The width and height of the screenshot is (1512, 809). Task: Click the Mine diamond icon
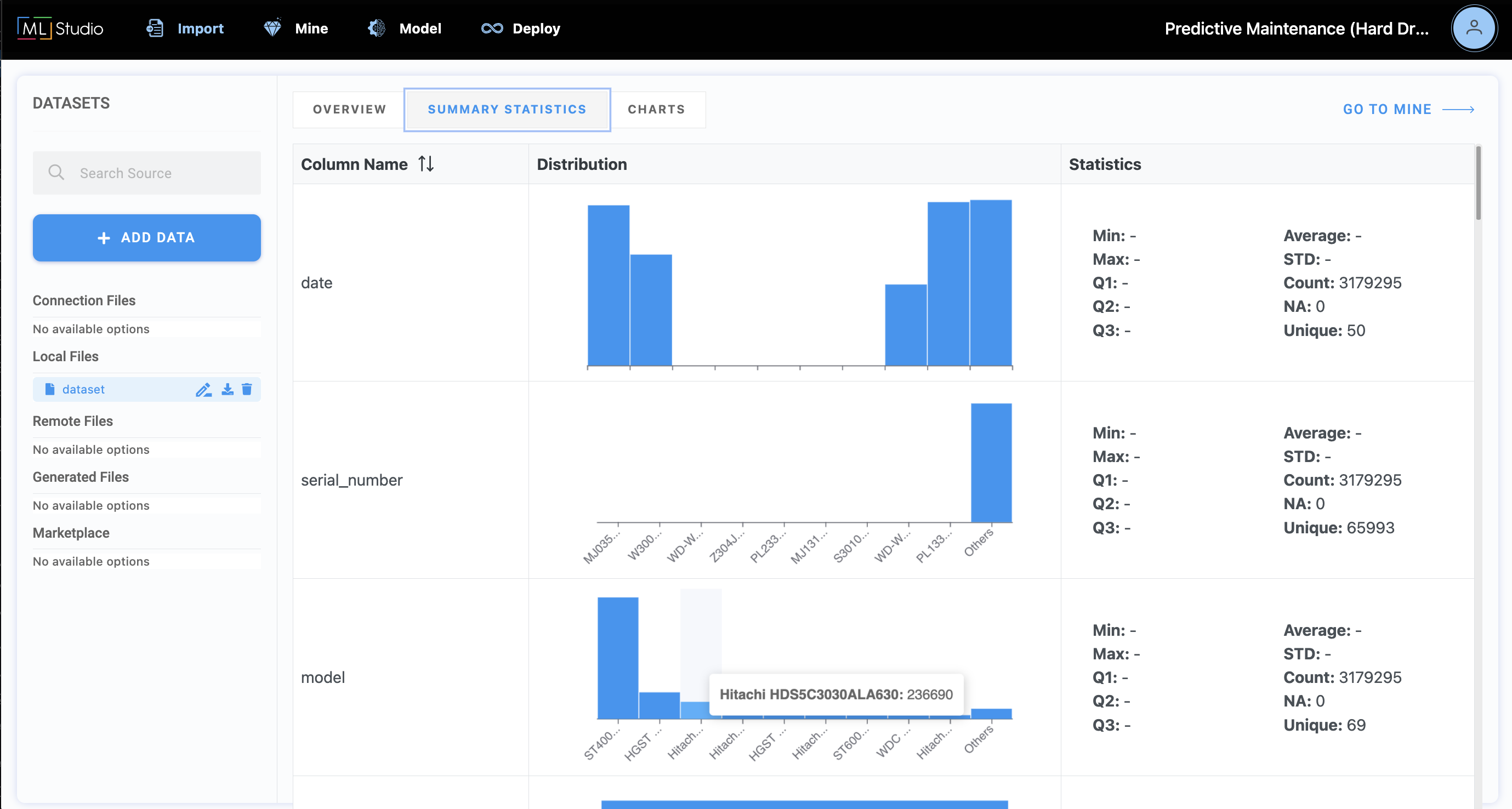(272, 28)
